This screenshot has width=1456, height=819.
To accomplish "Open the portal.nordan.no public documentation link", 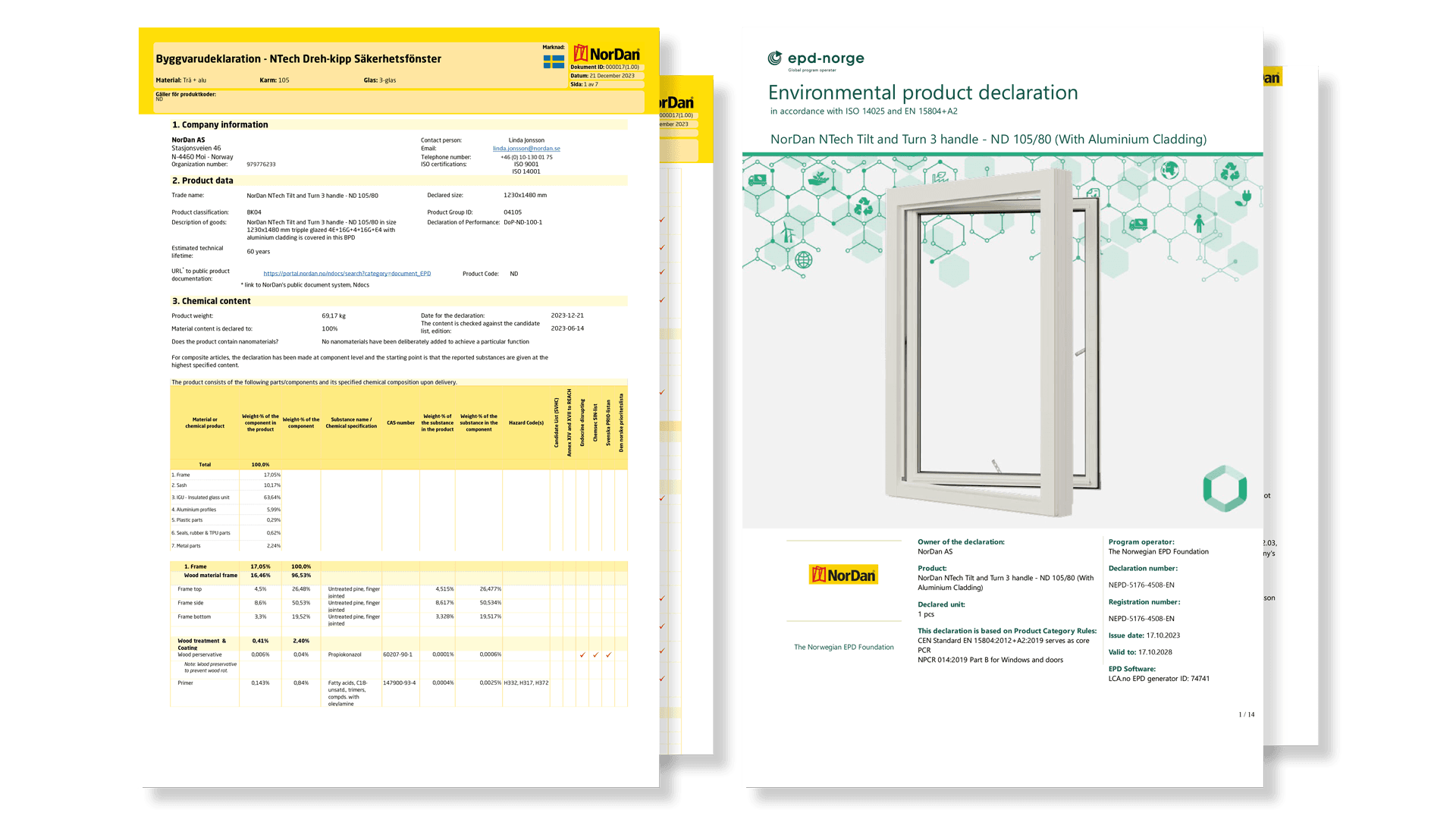I will click(x=347, y=274).
